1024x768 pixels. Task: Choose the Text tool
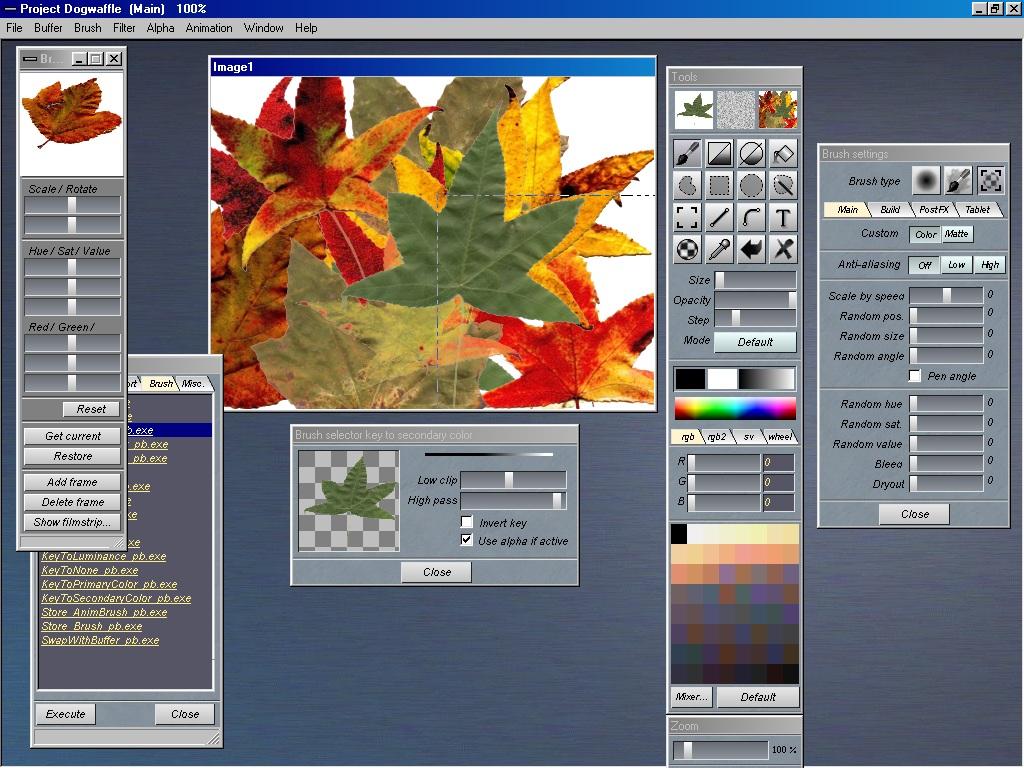tap(783, 217)
